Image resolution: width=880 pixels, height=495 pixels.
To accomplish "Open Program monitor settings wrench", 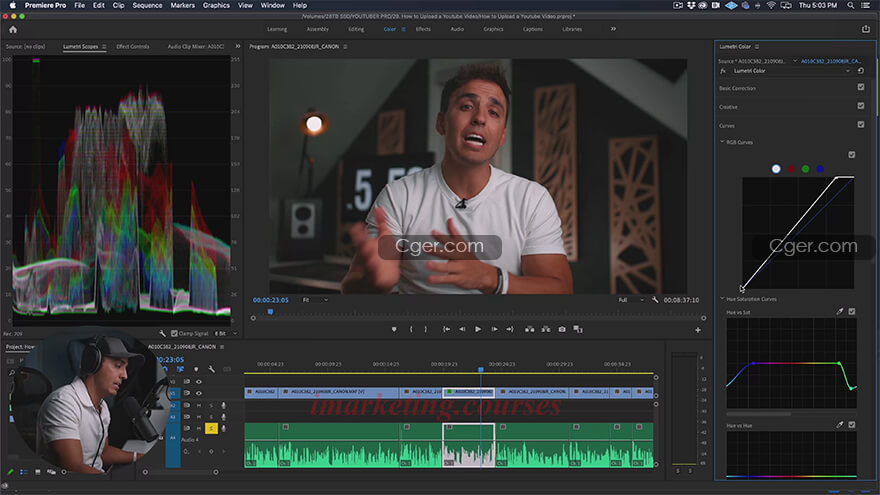I will pos(654,300).
